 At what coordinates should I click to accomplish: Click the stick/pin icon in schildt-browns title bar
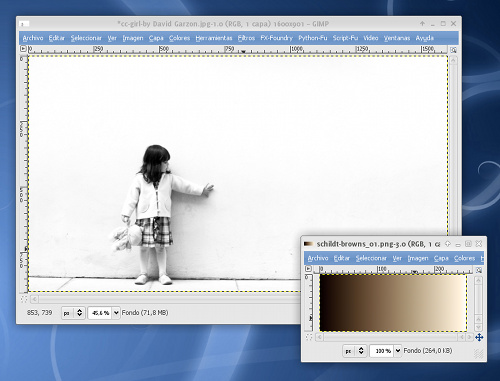tap(448, 244)
